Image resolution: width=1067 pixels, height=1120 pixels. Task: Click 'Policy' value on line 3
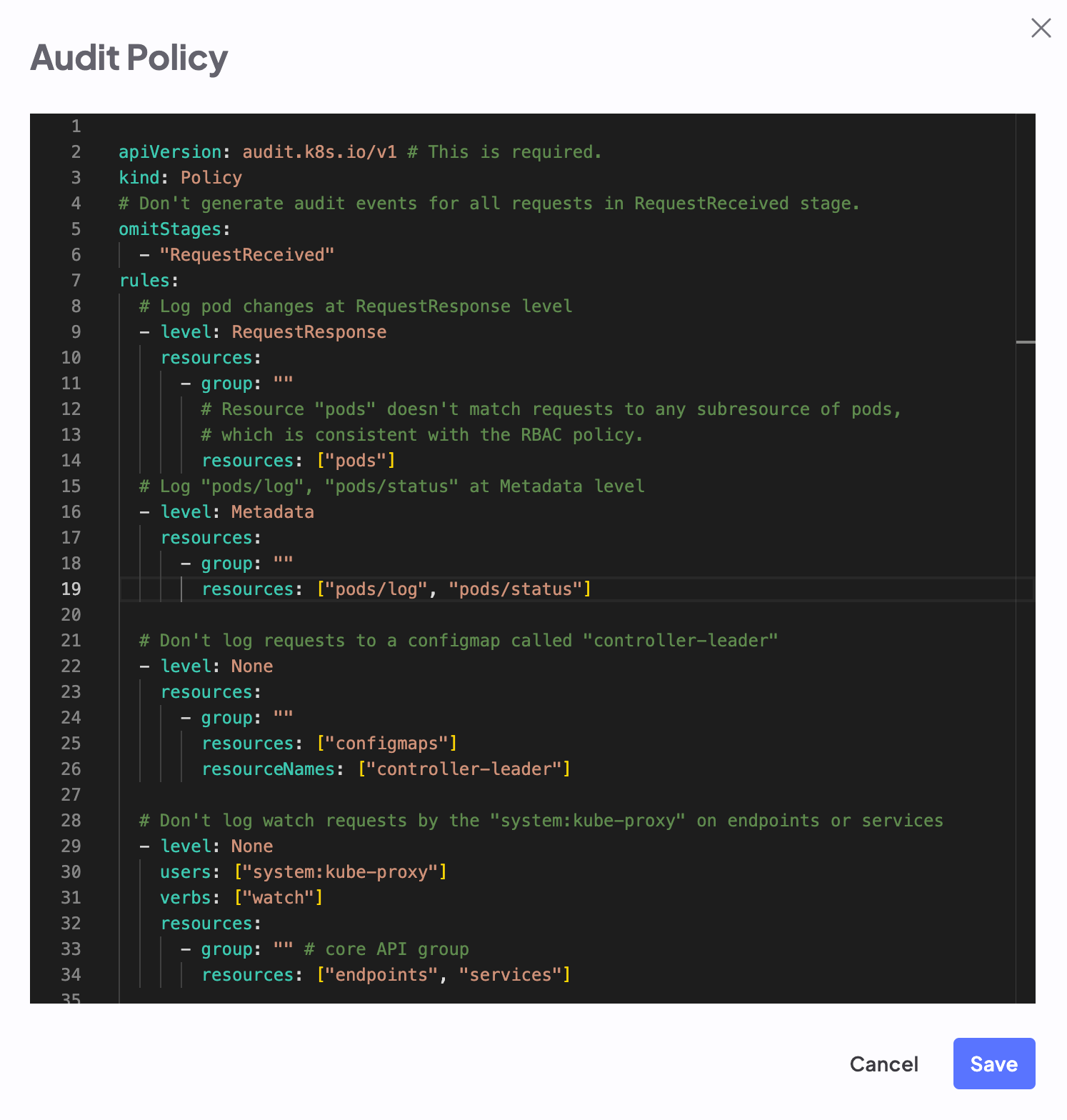[211, 178]
